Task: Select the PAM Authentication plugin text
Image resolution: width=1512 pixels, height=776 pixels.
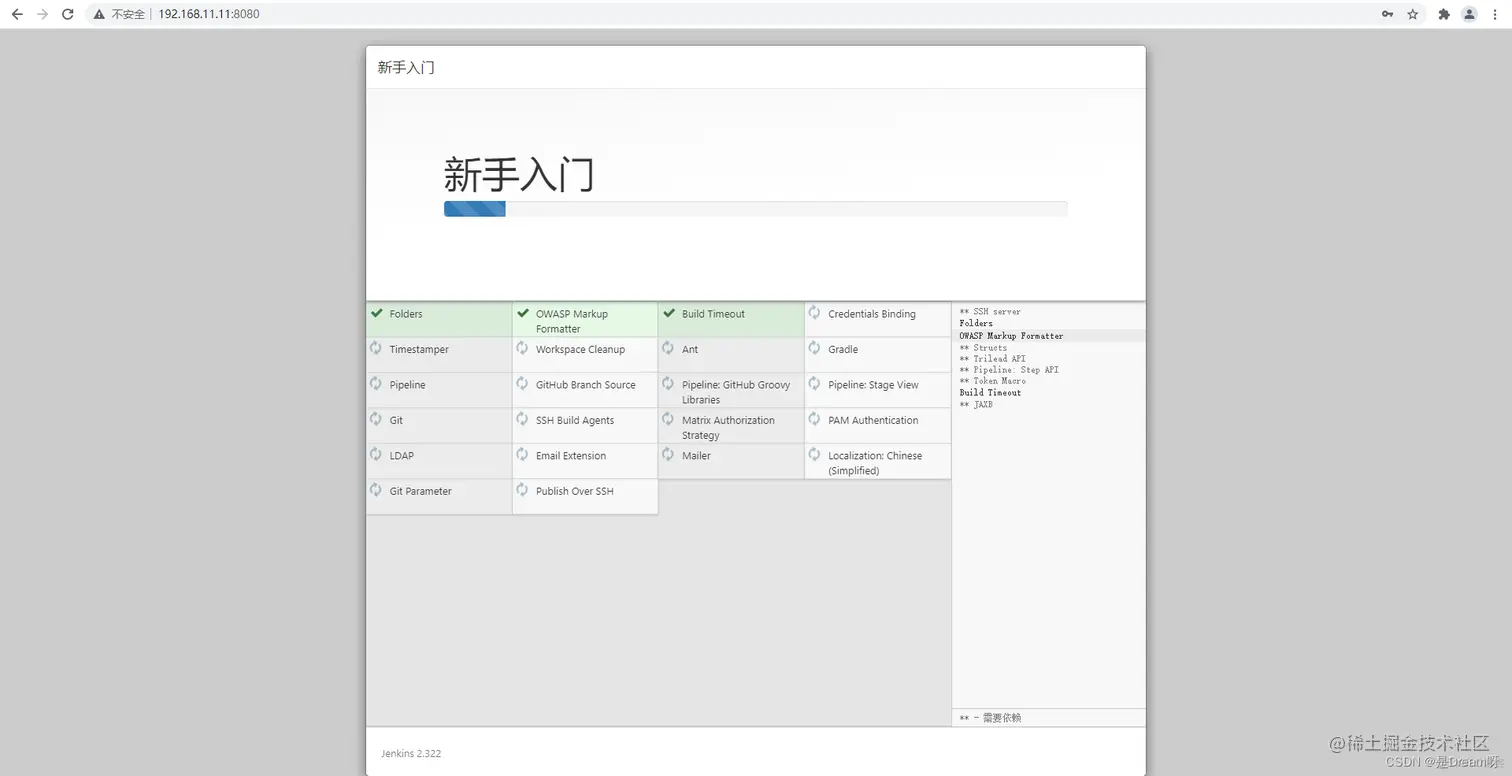Action: pos(873,420)
